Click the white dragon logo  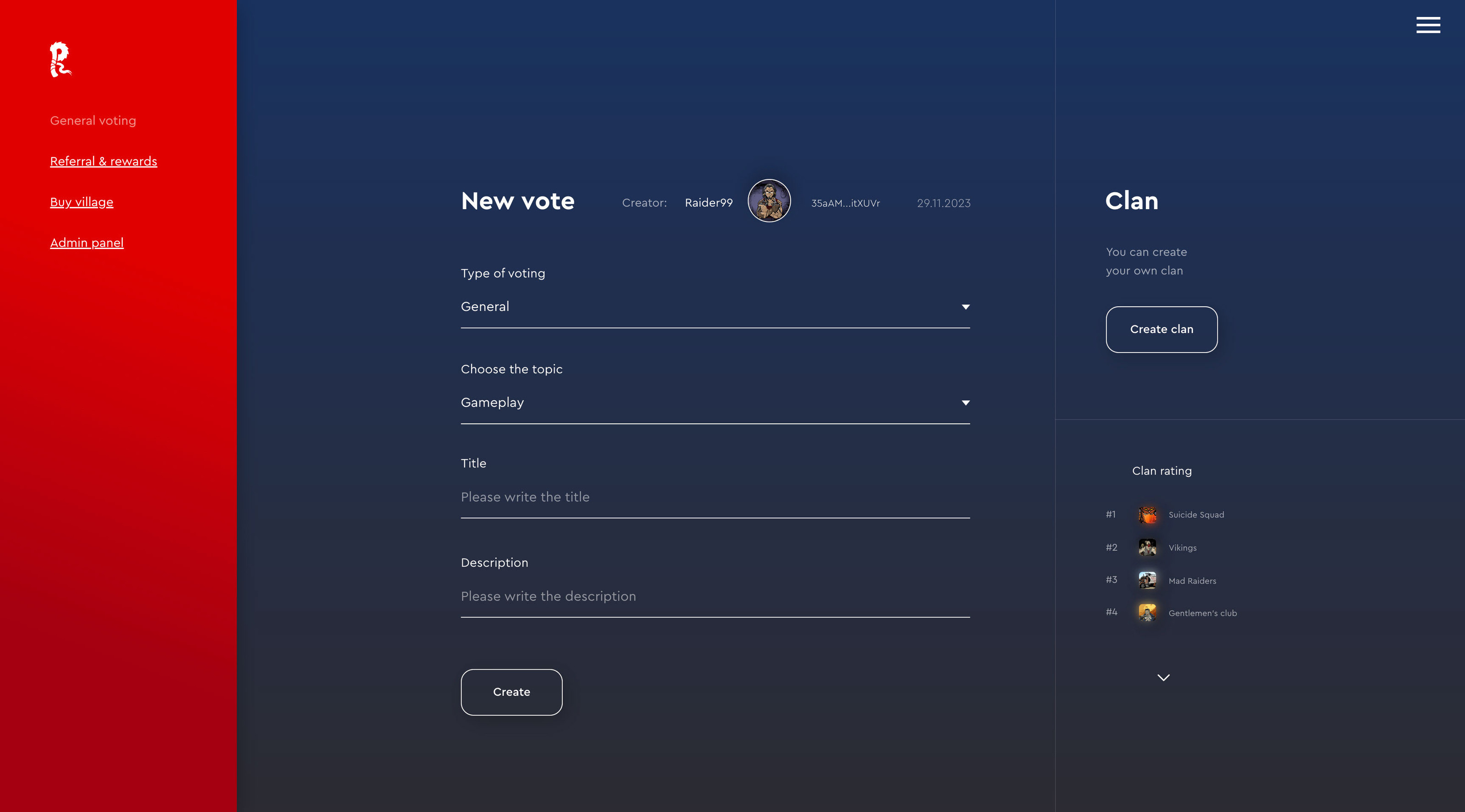60,59
